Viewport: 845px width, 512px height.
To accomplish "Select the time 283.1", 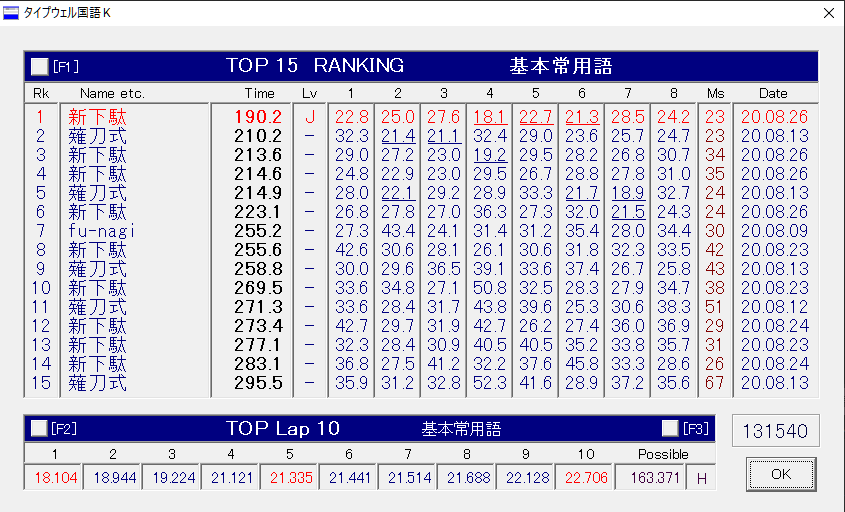I will pyautogui.click(x=258, y=364).
